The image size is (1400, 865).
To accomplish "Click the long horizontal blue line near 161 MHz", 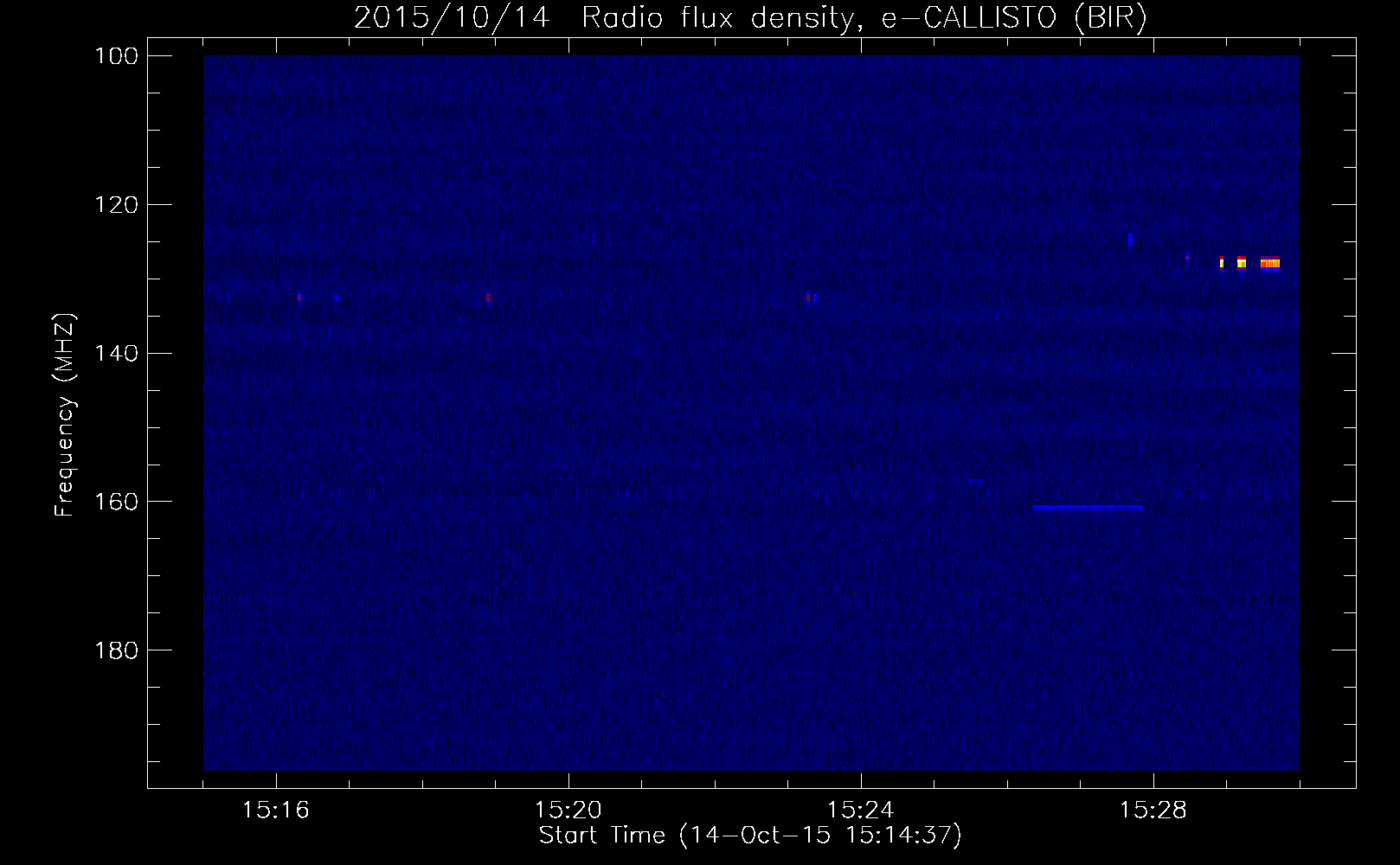I will pos(1088,507).
